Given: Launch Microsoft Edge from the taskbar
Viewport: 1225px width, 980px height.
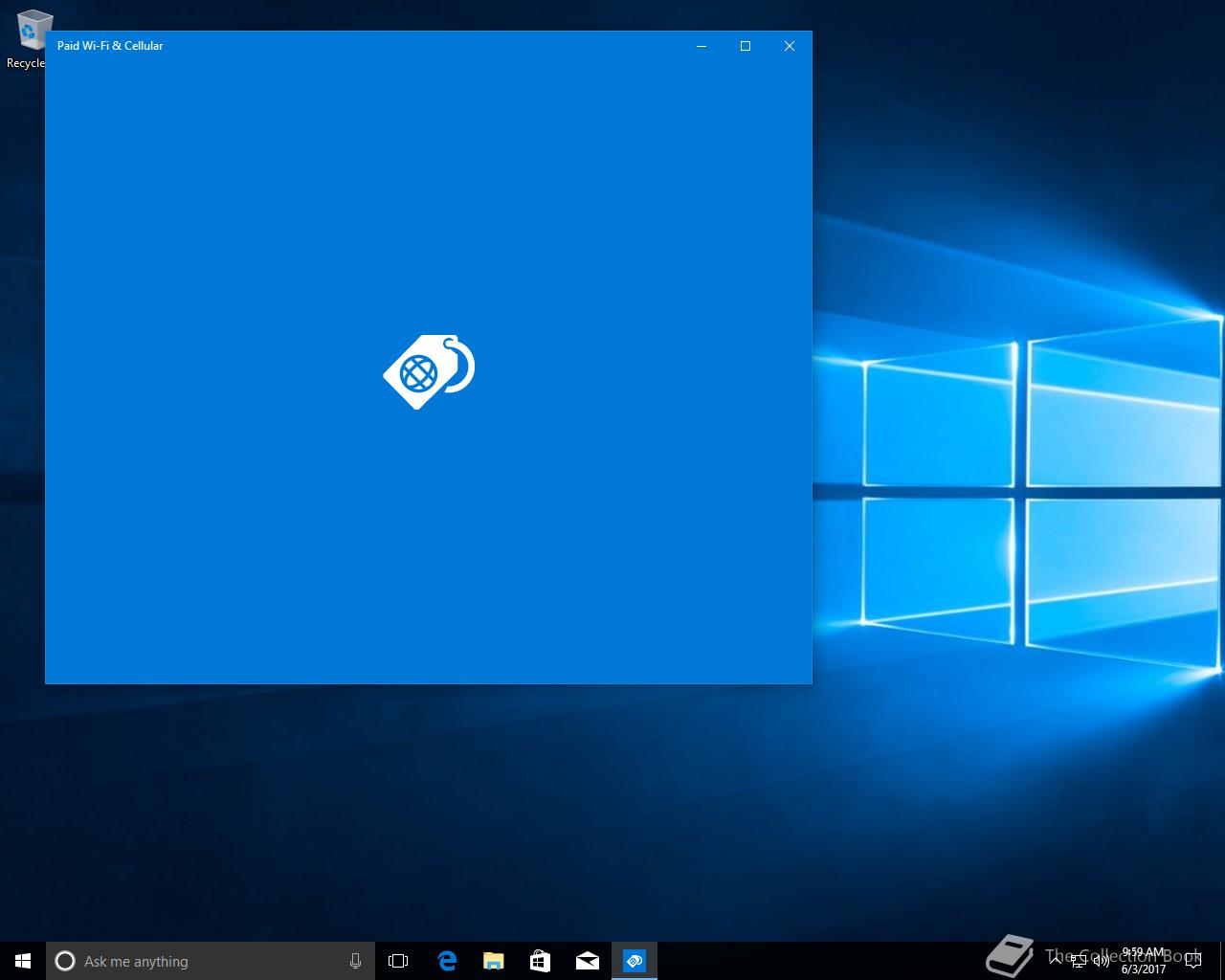Looking at the screenshot, I should (447, 961).
